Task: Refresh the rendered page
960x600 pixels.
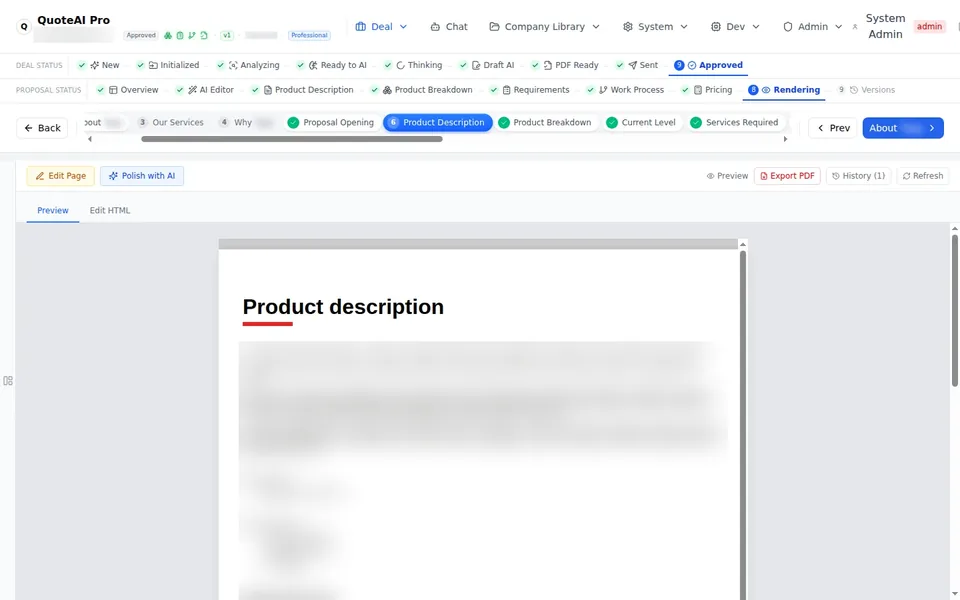Action: point(922,176)
